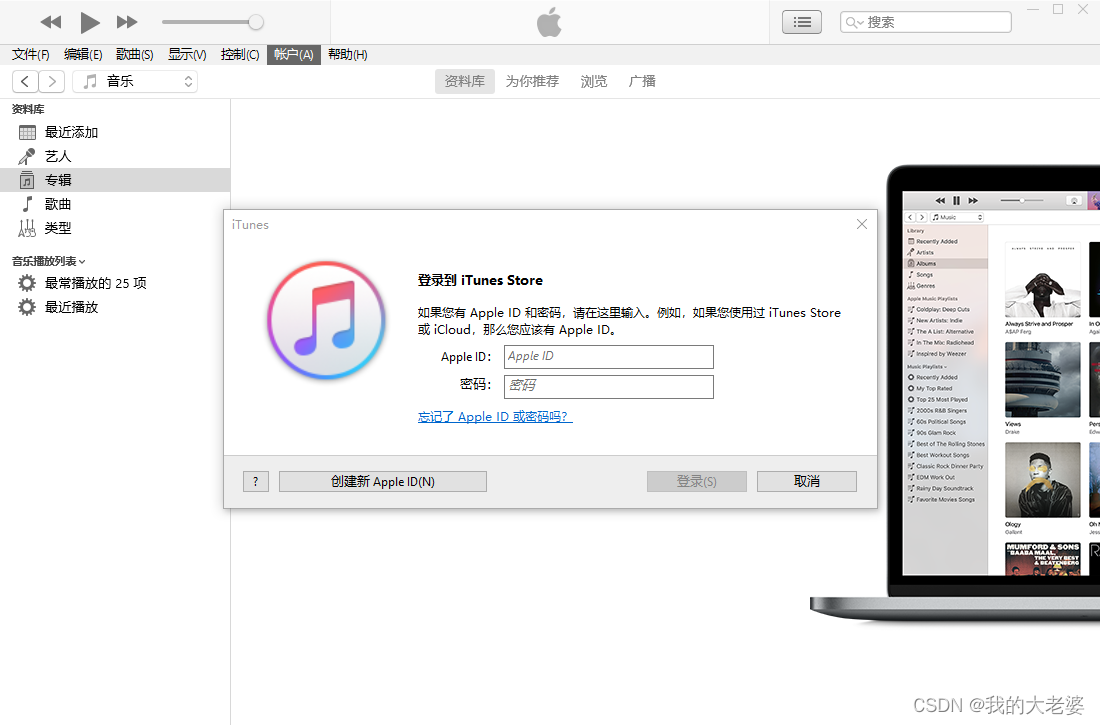Screen dimensions: 1100x725
Task: Click the 歌曲 music note icon
Action: point(27,204)
